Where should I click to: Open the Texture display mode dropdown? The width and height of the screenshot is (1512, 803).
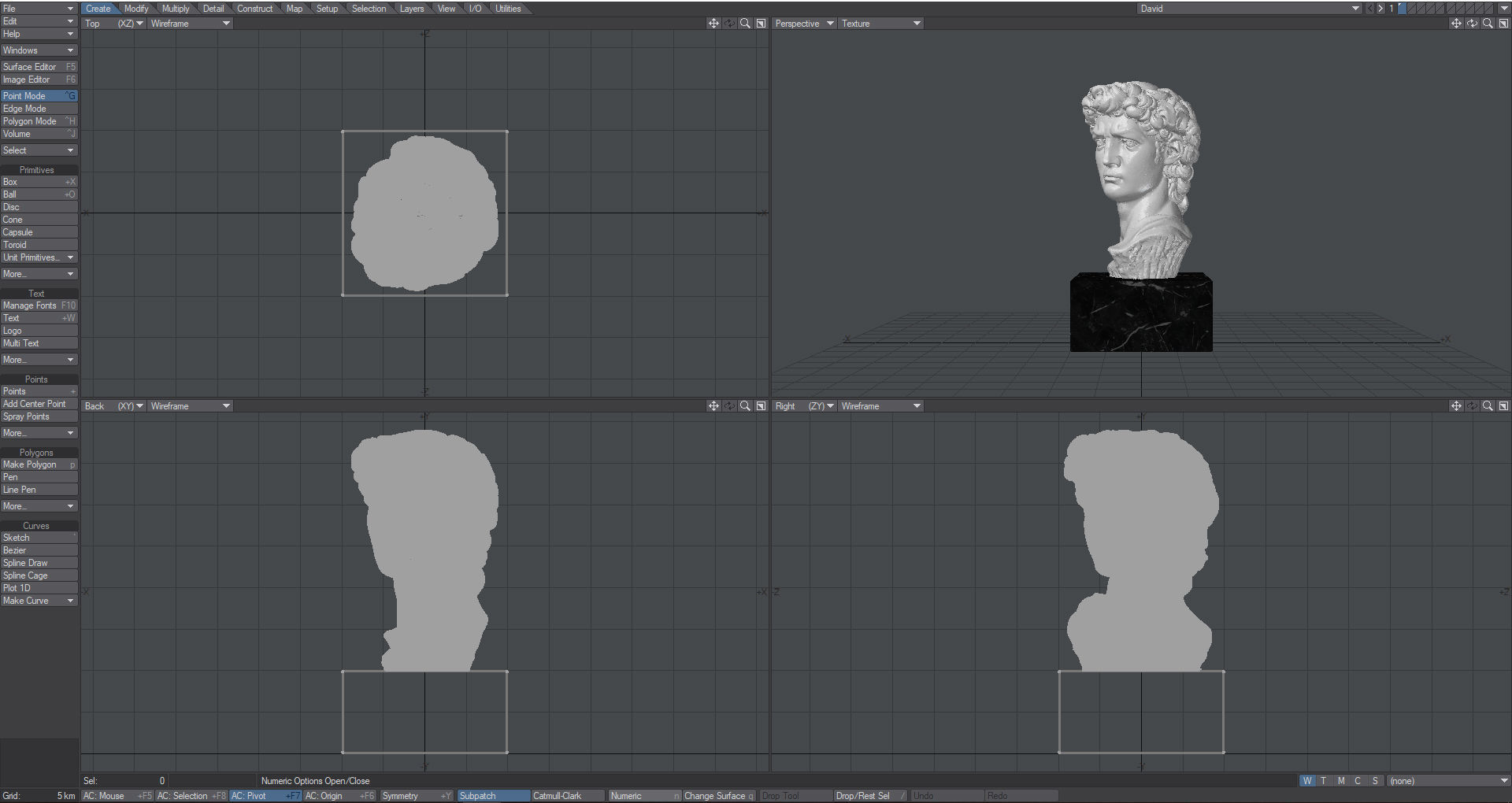pyautogui.click(x=881, y=24)
